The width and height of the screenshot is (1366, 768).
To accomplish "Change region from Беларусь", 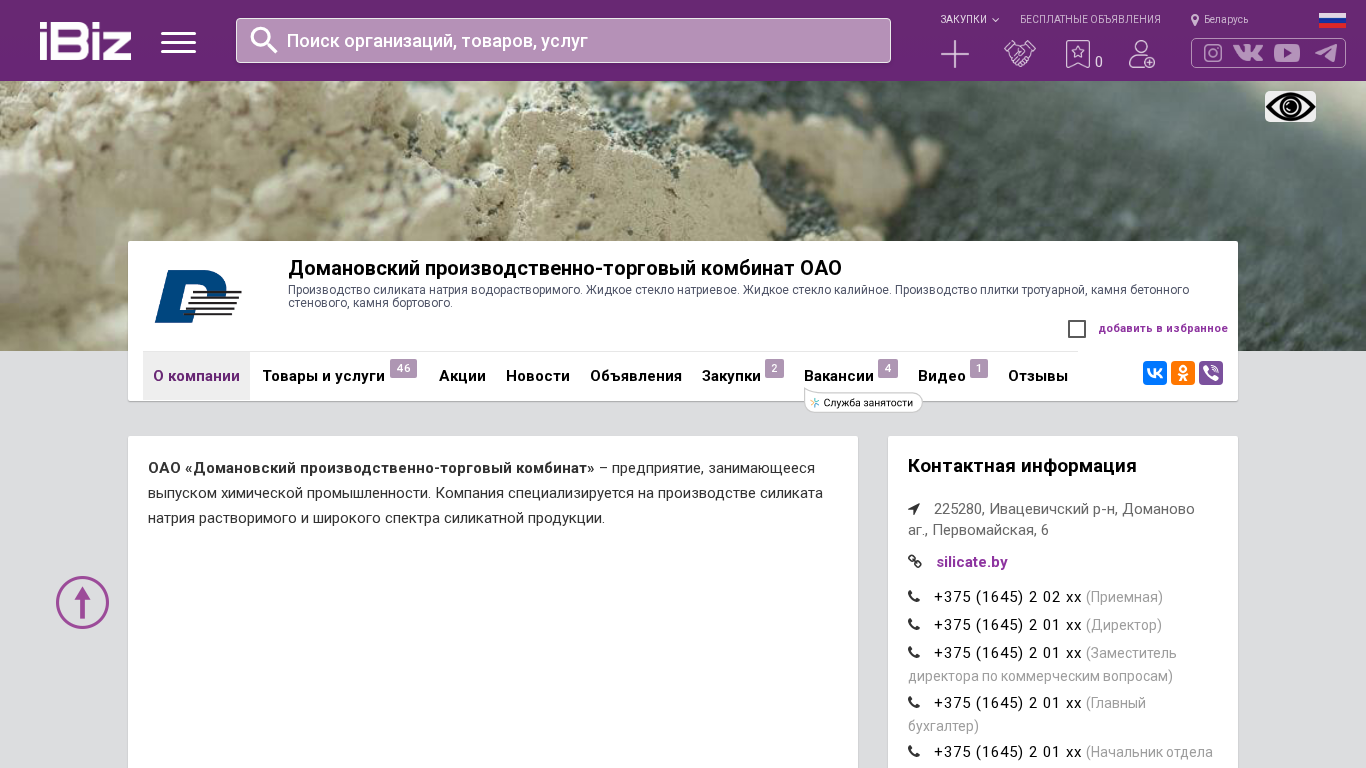I will pyautogui.click(x=1226, y=20).
